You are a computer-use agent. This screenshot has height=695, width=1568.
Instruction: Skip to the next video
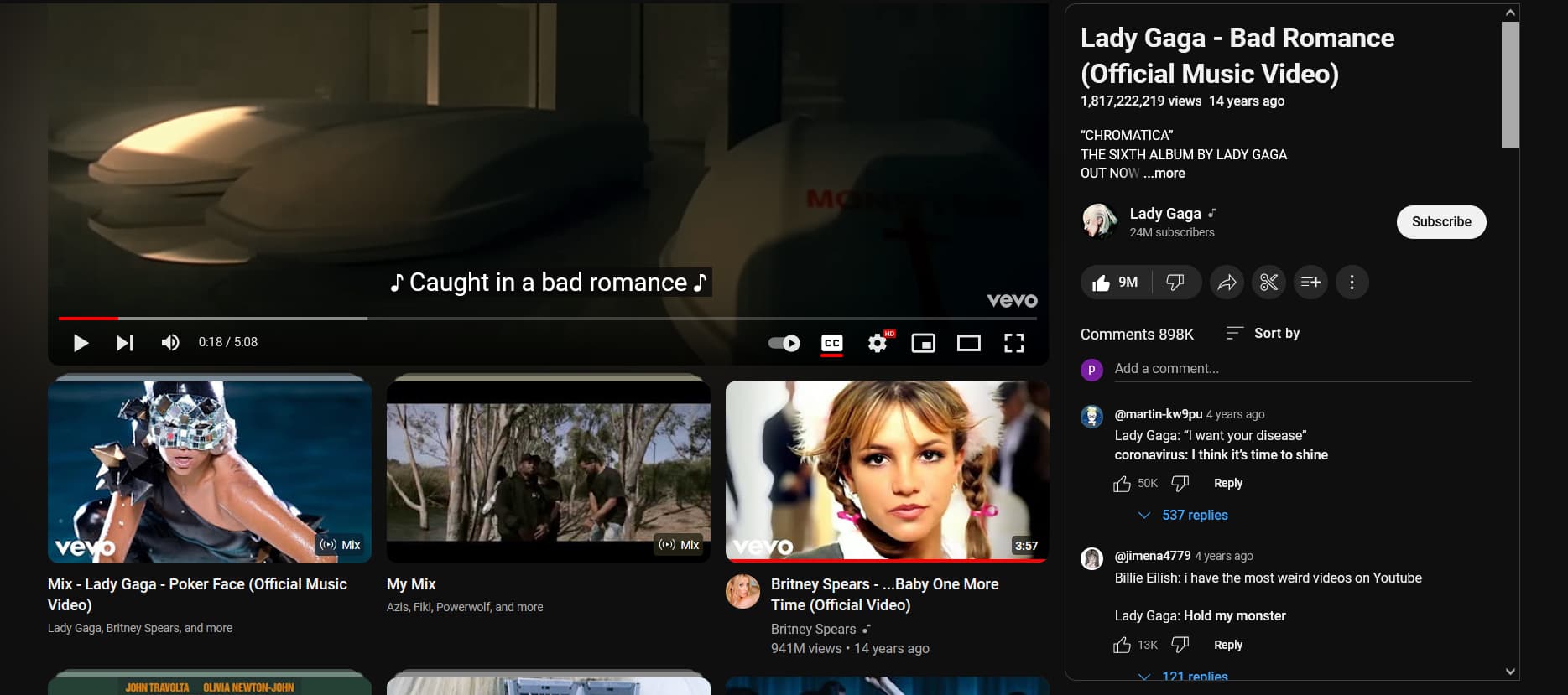[125, 343]
